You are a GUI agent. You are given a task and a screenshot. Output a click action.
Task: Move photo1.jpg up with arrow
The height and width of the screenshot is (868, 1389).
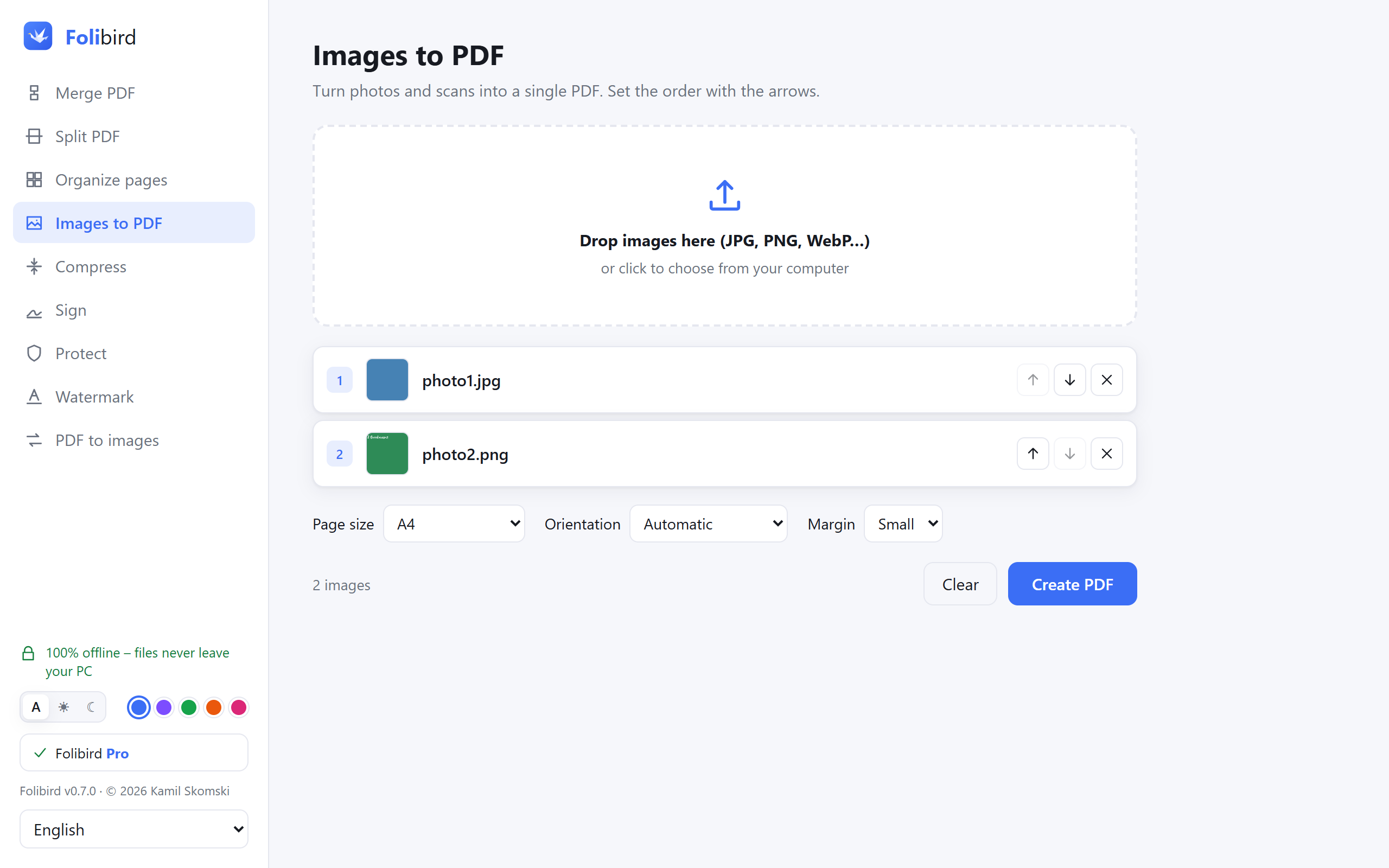[x=1033, y=380]
